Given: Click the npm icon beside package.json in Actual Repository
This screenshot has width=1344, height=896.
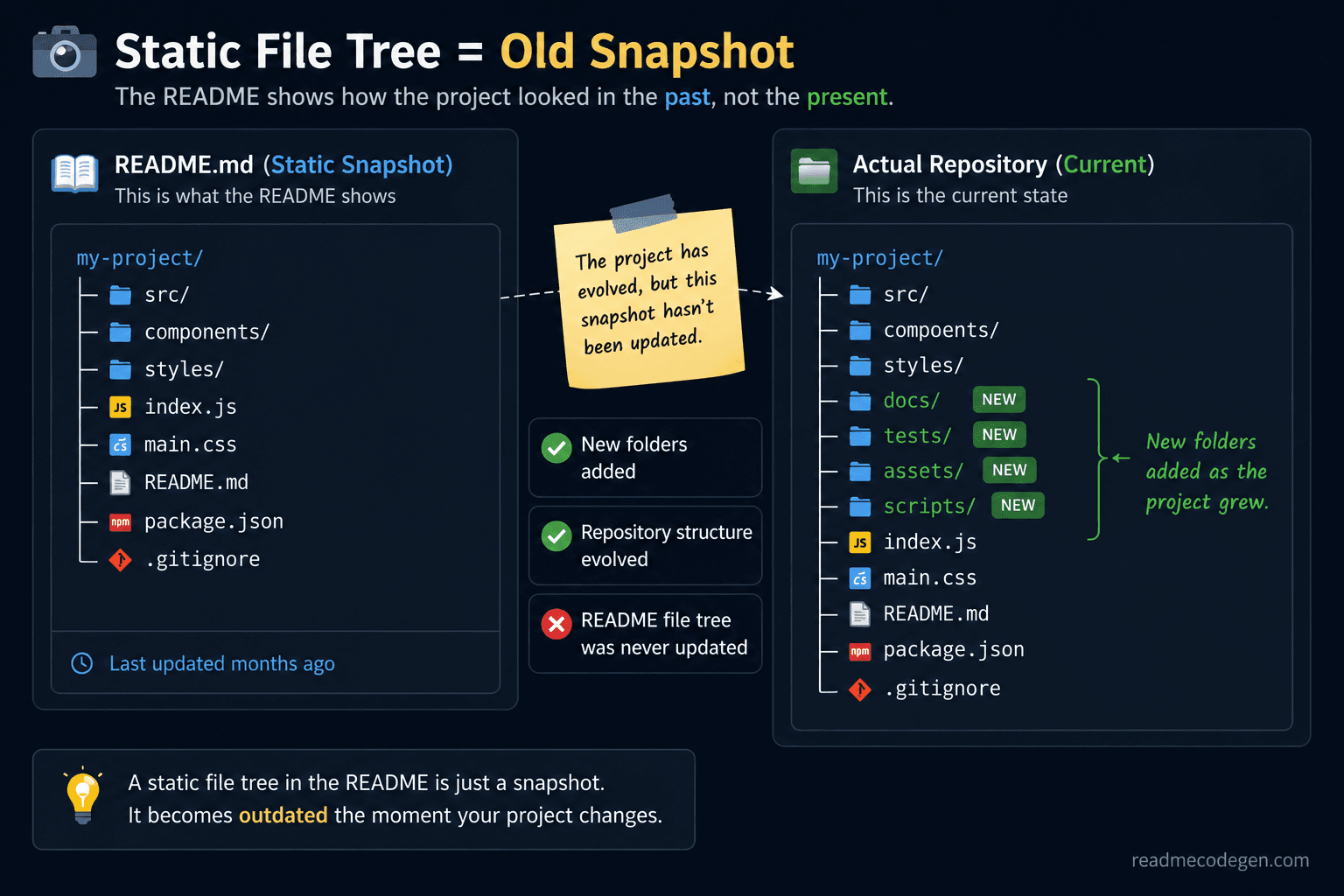Looking at the screenshot, I should pos(860,651).
